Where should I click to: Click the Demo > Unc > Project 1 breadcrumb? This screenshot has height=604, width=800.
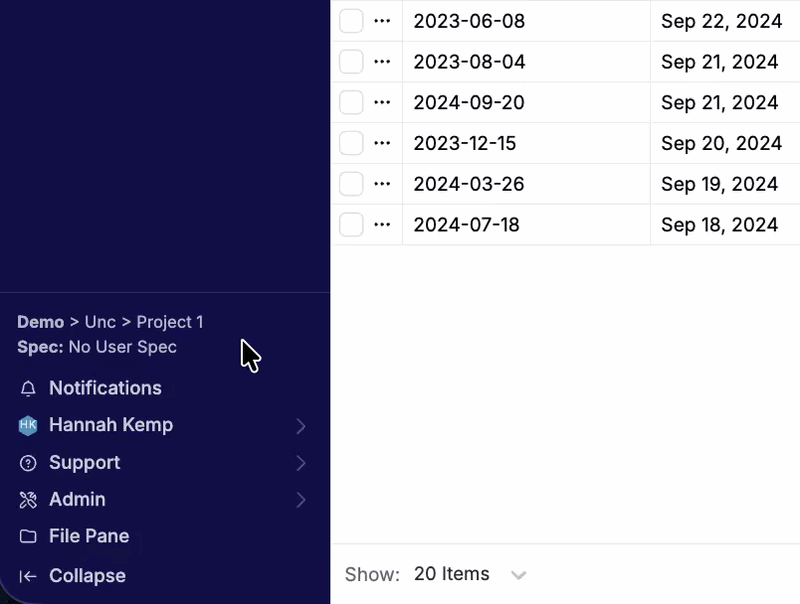point(110,322)
